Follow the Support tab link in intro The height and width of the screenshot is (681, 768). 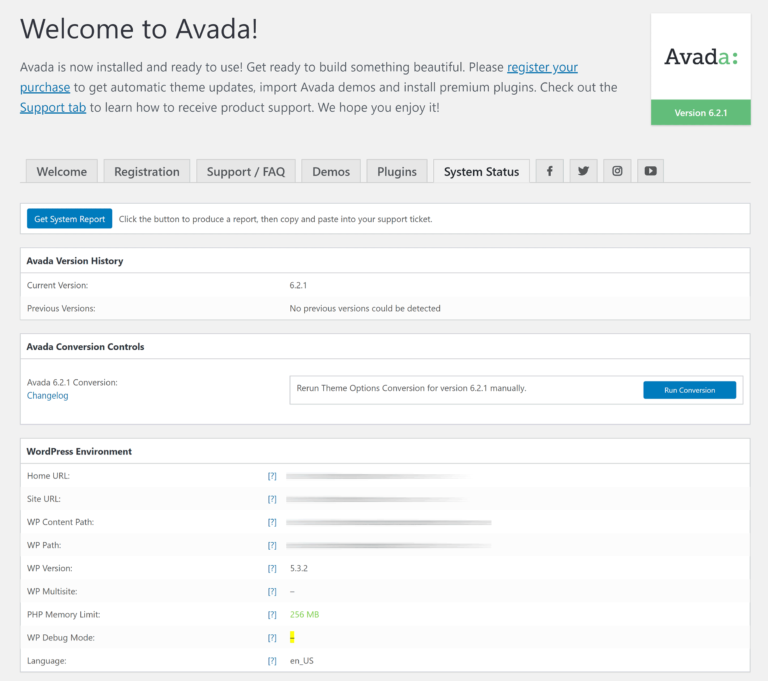[x=53, y=107]
